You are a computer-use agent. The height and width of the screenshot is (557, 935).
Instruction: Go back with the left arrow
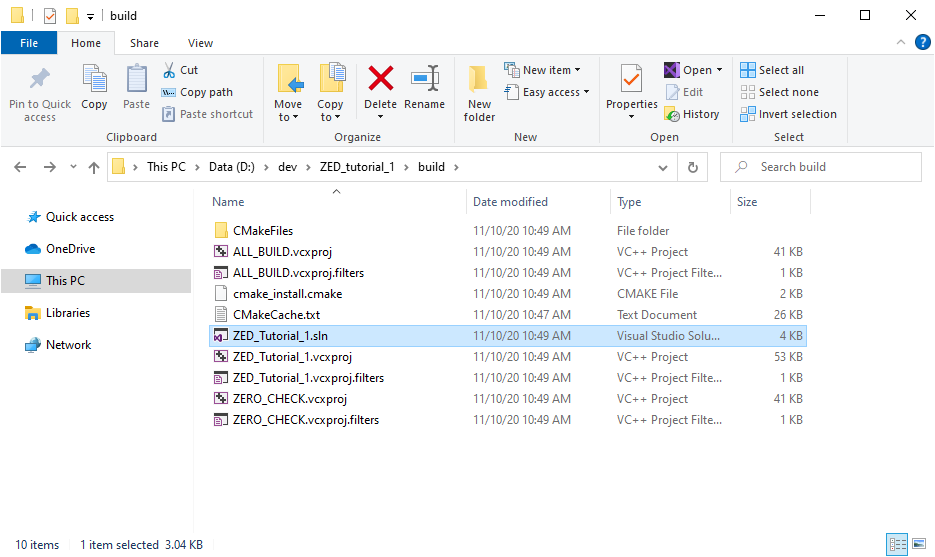[20, 167]
